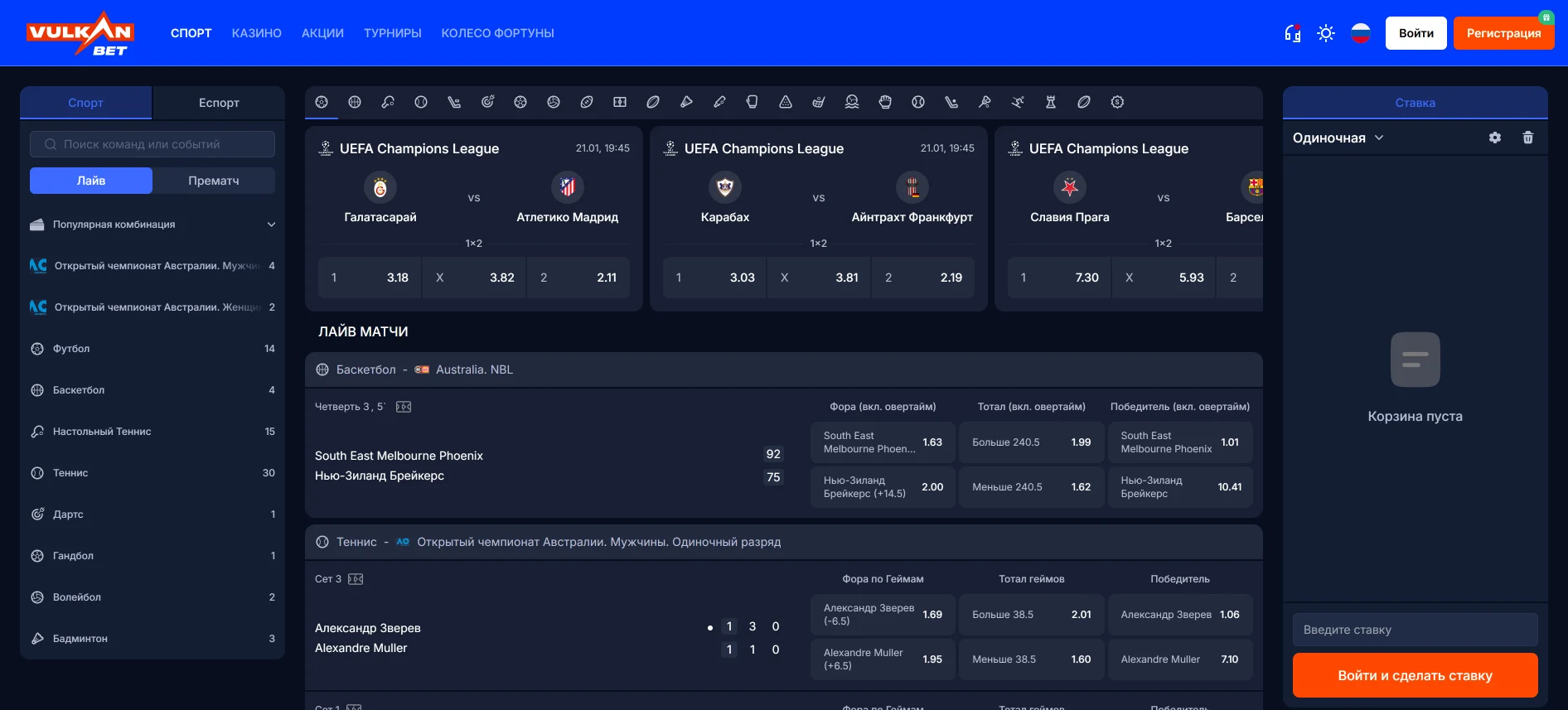Open bet slip settings gear
1568x710 pixels.
coord(1495,138)
